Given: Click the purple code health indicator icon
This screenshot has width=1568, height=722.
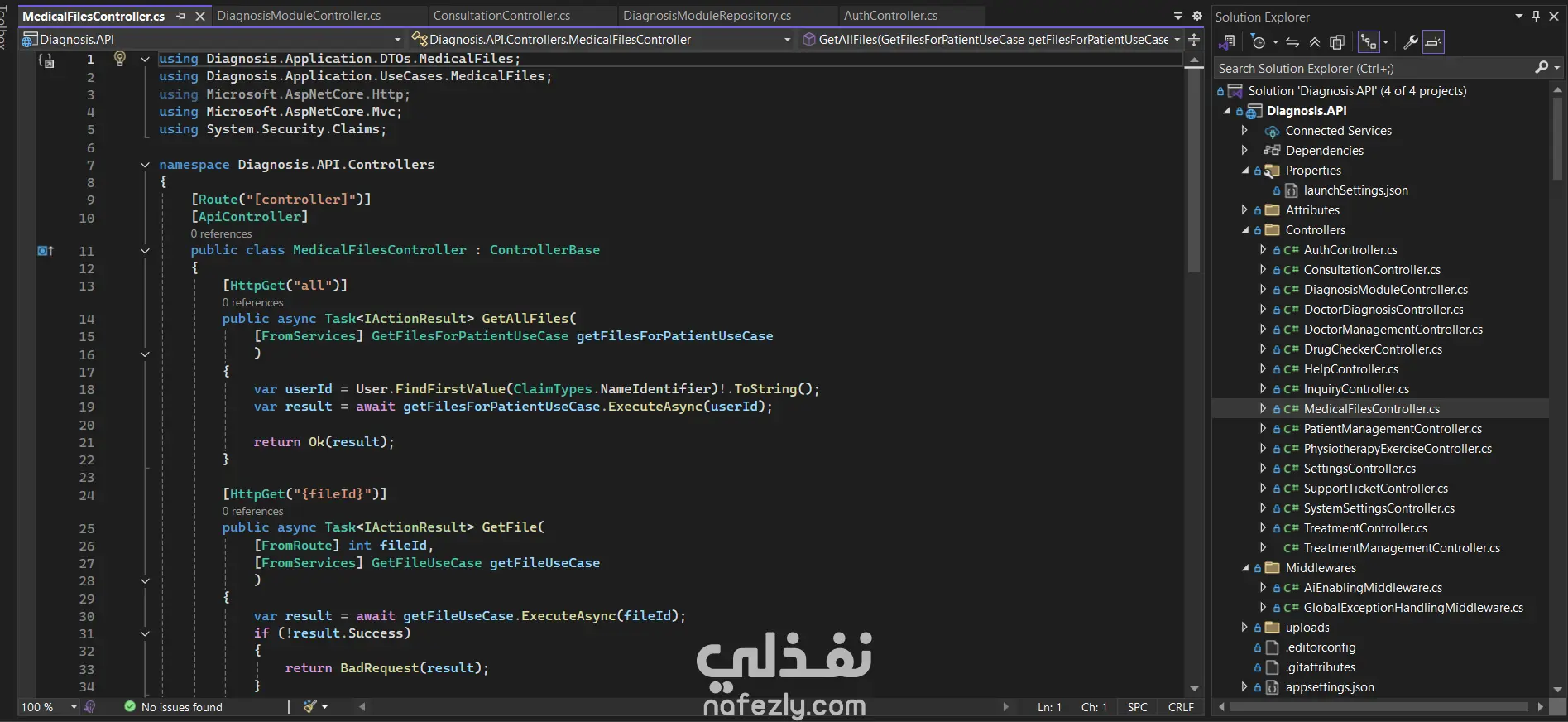Looking at the screenshot, I should (89, 707).
